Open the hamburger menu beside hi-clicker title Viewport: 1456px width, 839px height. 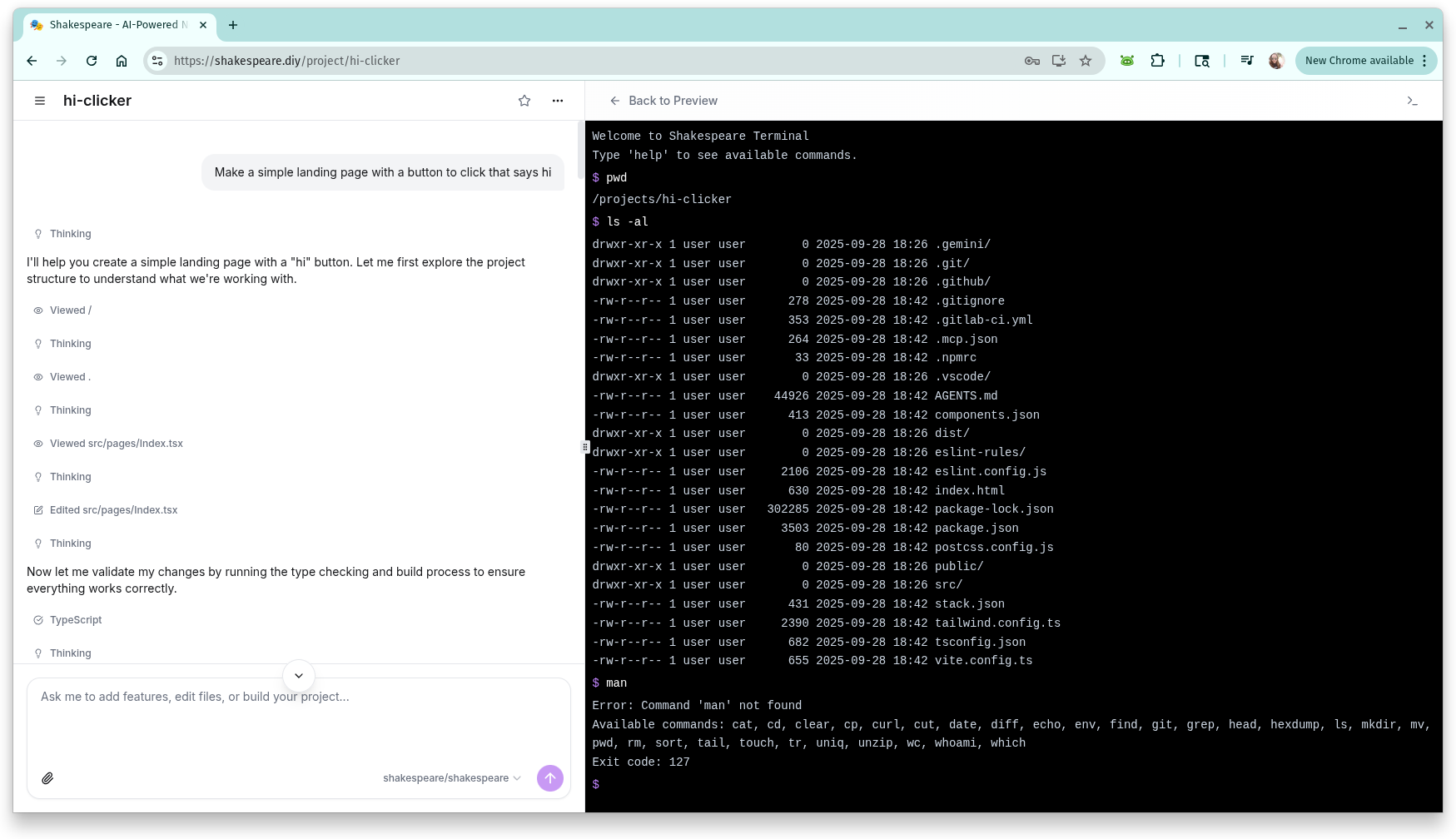tap(39, 100)
